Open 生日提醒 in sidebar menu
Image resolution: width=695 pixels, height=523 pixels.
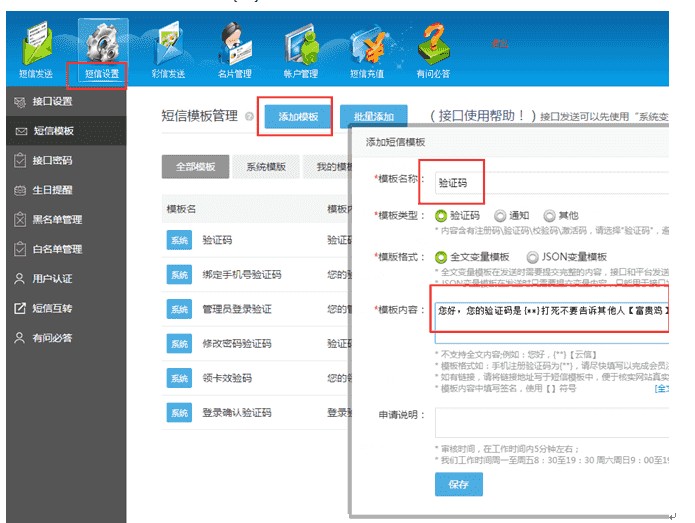tap(52, 190)
